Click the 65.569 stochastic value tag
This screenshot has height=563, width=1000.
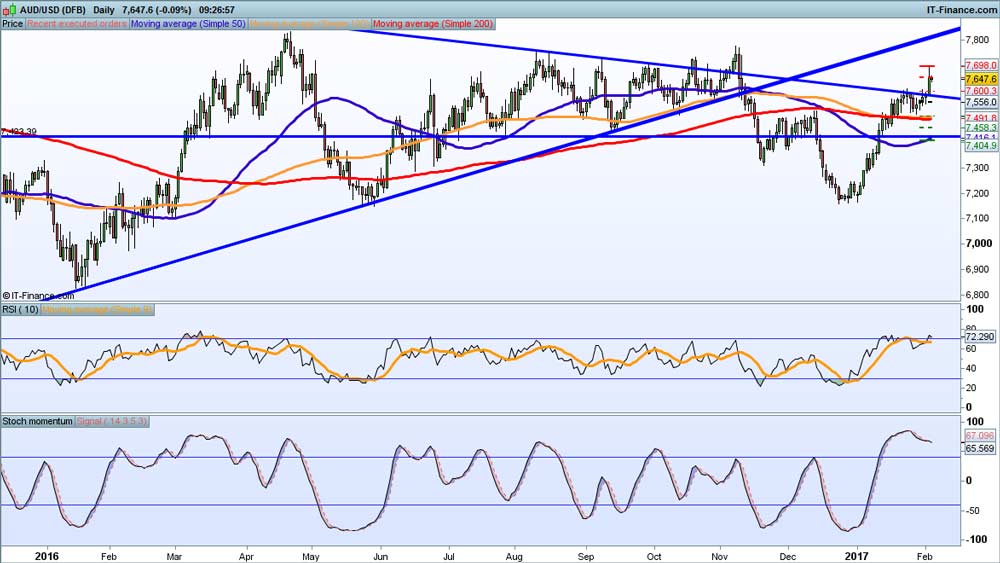click(x=980, y=449)
